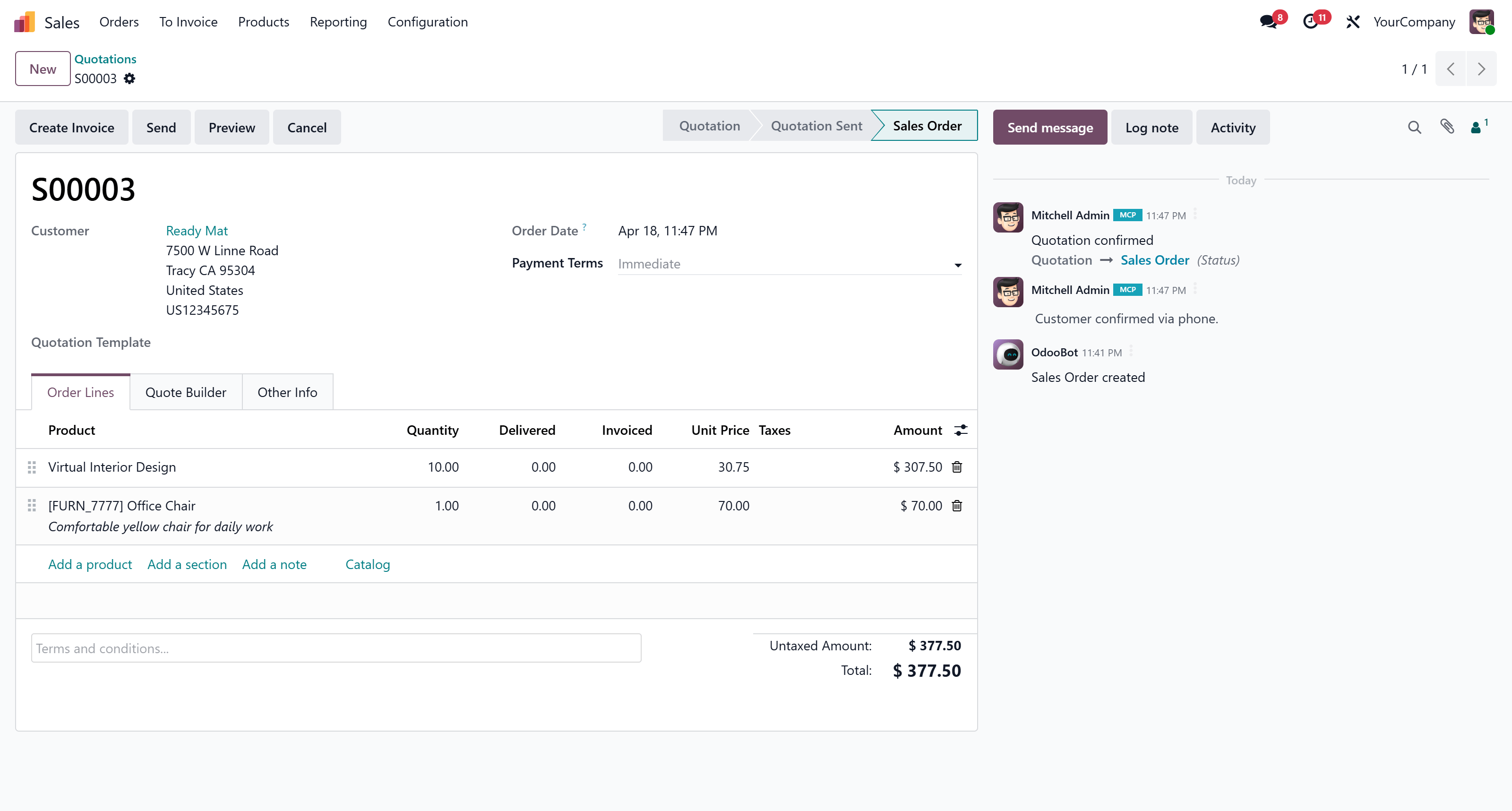The width and height of the screenshot is (1512, 811).
Task: Open the messages chat bubble icon
Action: pyautogui.click(x=1269, y=22)
